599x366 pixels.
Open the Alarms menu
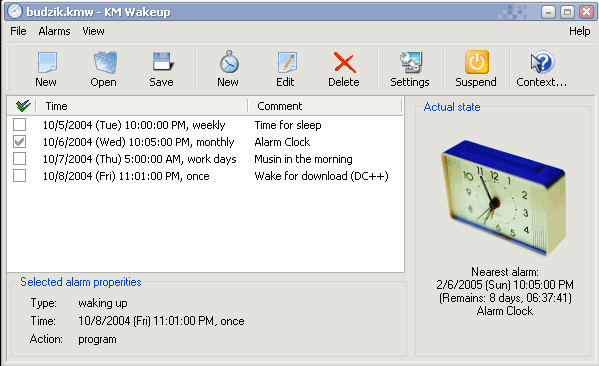(x=54, y=31)
